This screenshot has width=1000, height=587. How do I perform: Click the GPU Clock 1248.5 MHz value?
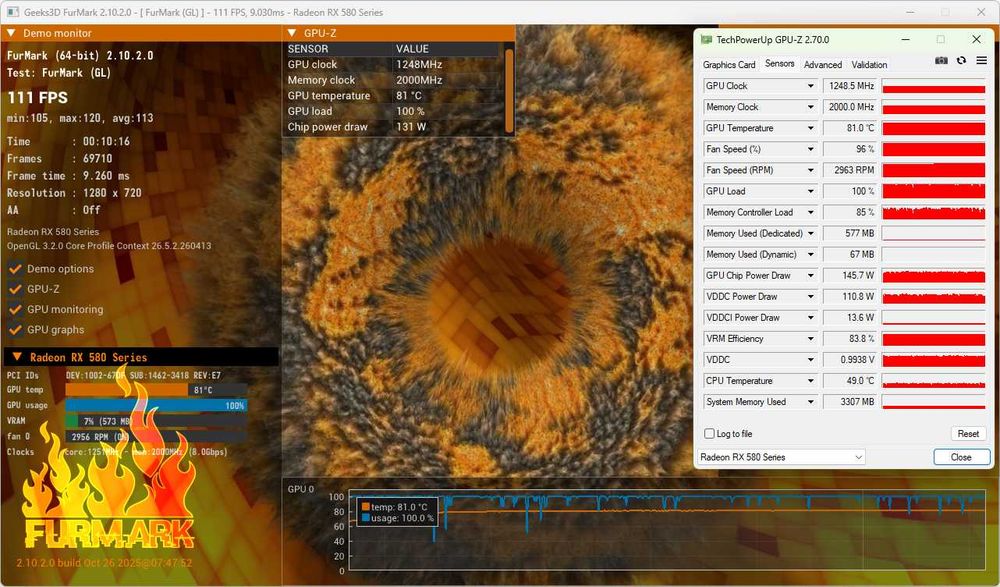[850, 85]
